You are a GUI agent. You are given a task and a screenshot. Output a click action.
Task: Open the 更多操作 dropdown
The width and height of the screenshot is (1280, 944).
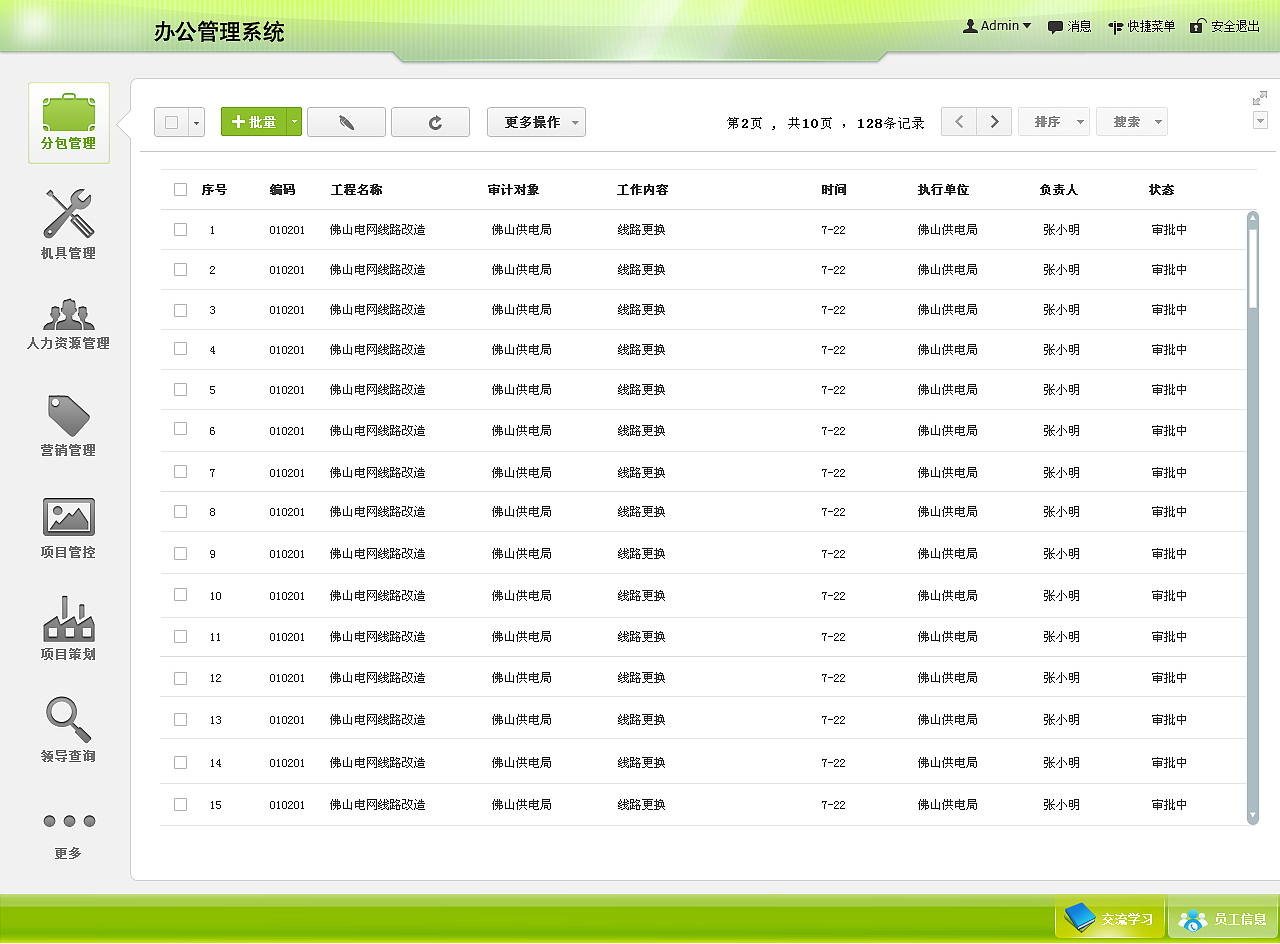[x=536, y=121]
